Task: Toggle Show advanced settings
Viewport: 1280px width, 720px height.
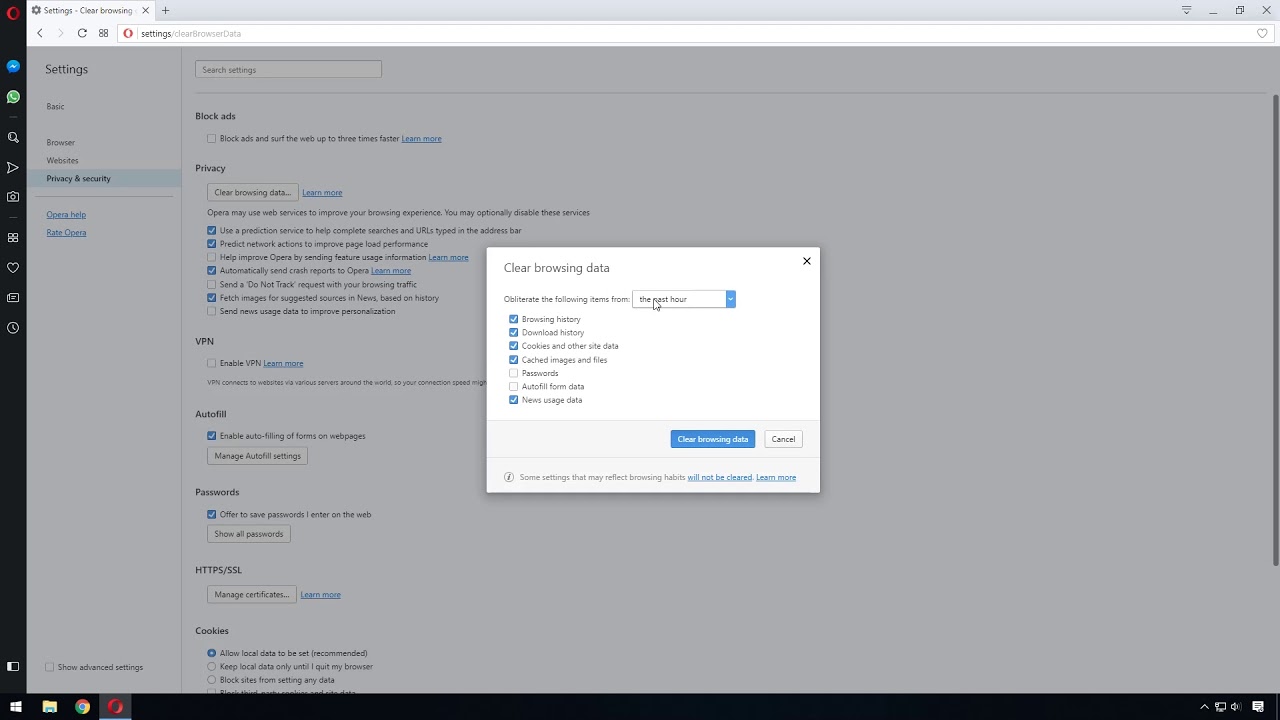Action: [50, 667]
